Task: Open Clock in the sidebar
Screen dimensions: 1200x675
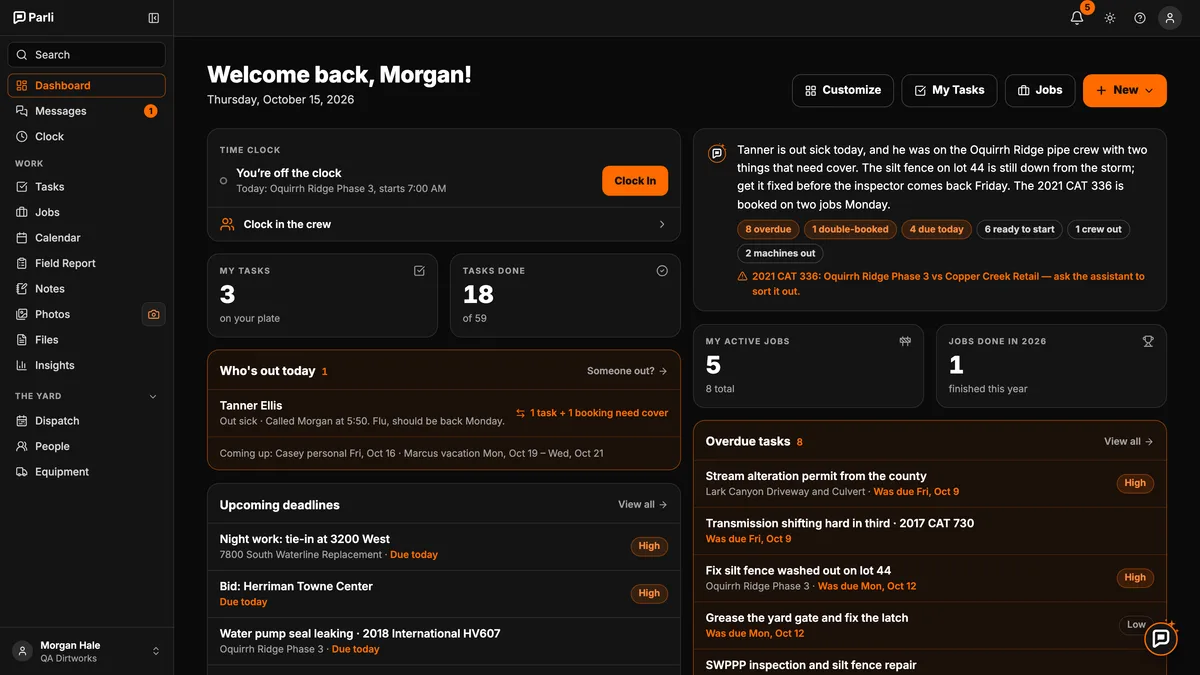Action: coord(87,137)
